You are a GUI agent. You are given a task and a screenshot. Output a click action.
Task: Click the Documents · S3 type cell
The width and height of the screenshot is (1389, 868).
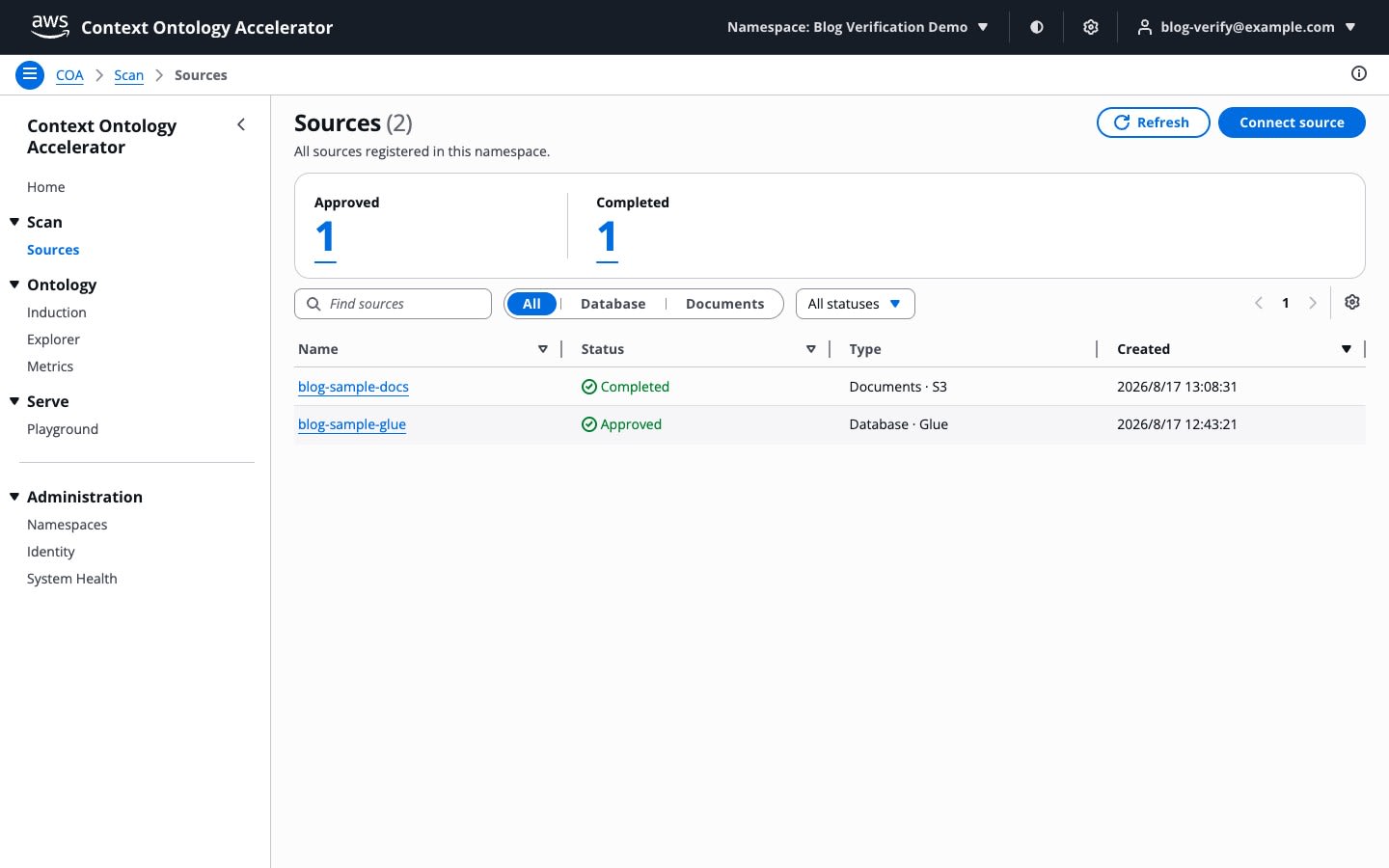[x=898, y=387]
